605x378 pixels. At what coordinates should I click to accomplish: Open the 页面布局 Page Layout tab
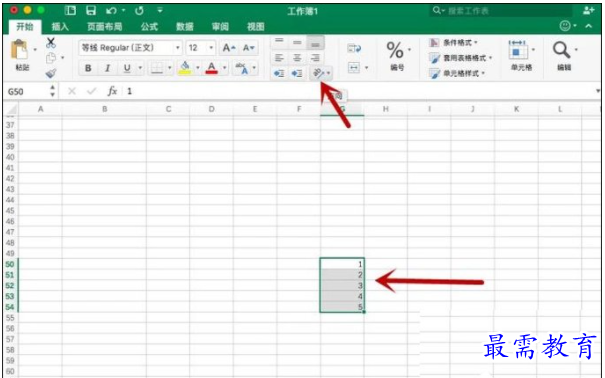(105, 27)
